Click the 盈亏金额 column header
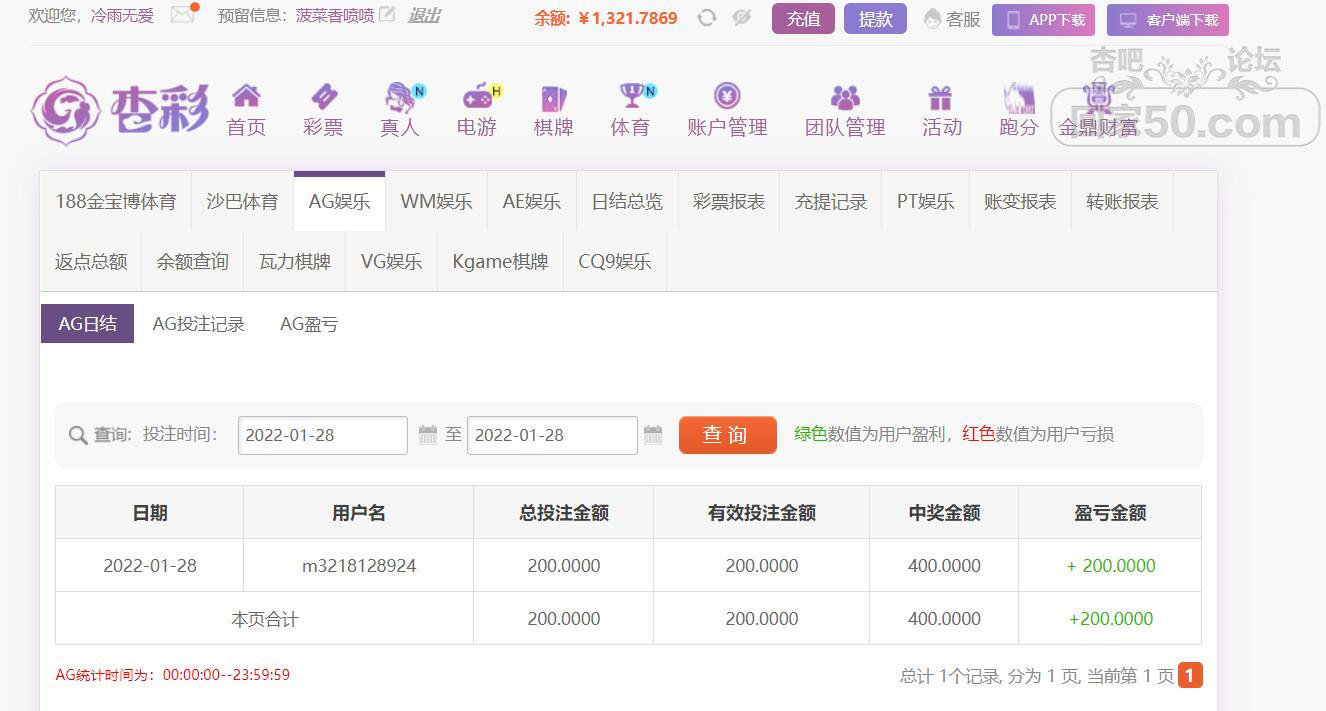The height and width of the screenshot is (711, 1326). tap(1110, 513)
